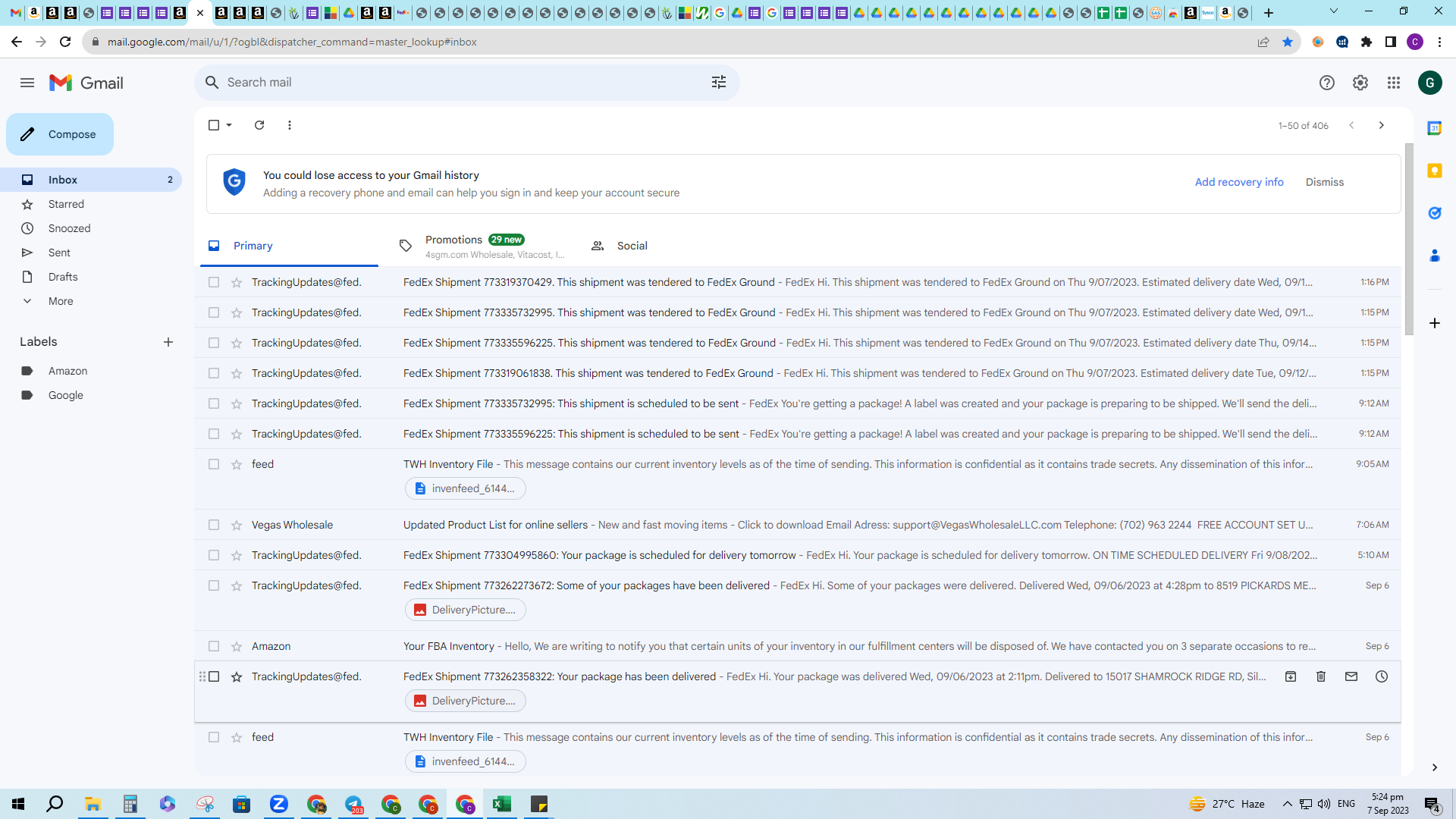Bookmark this page star in address bar

[1288, 42]
